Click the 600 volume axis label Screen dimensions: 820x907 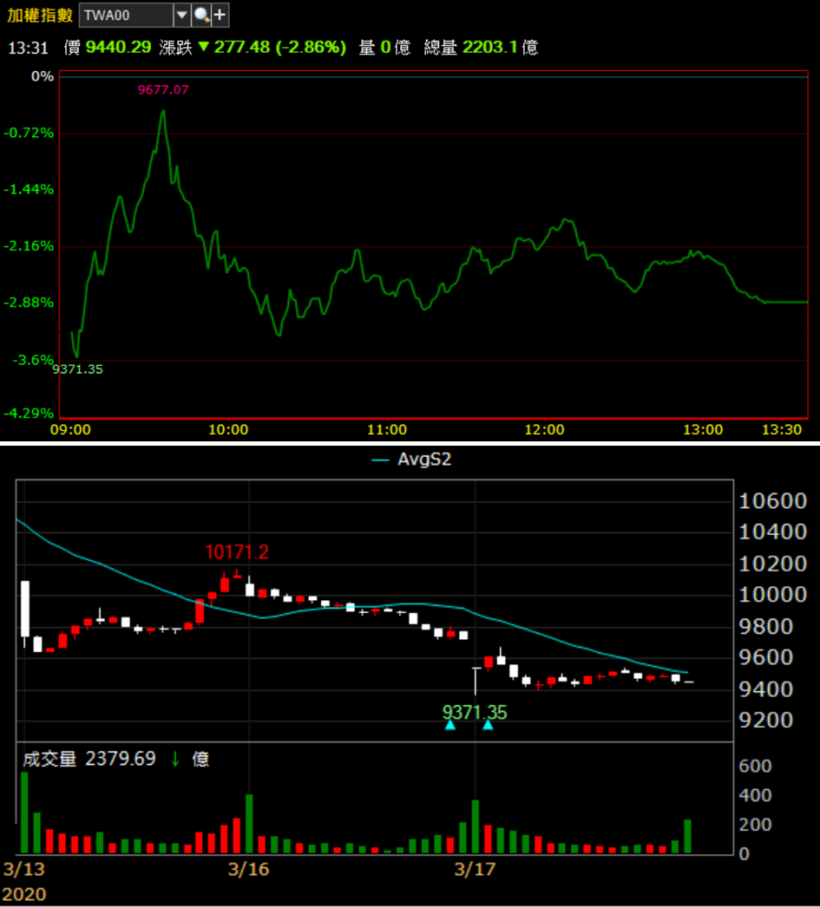click(x=755, y=766)
